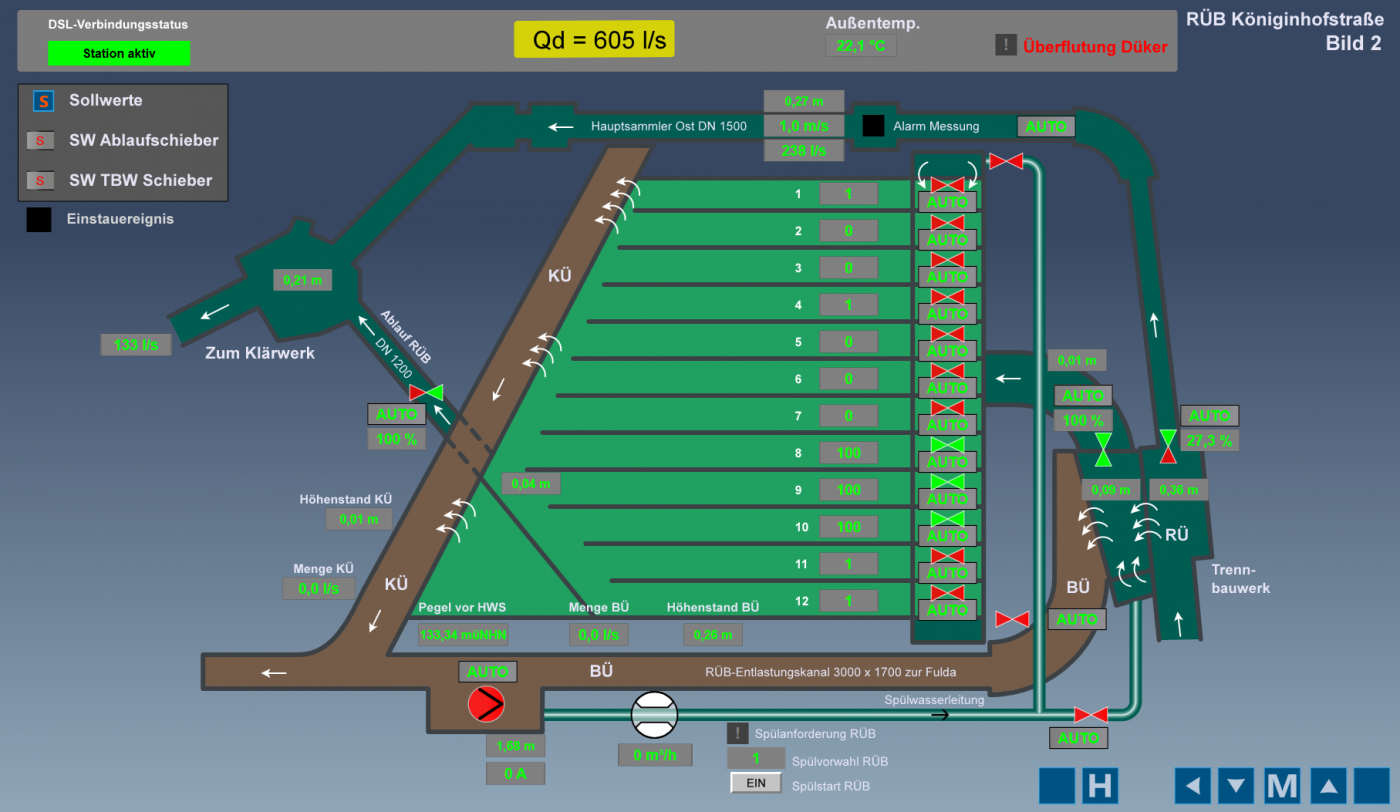Toggle the EIN Spülstart RÜB button
This screenshot has width=1400, height=812.
tap(756, 784)
